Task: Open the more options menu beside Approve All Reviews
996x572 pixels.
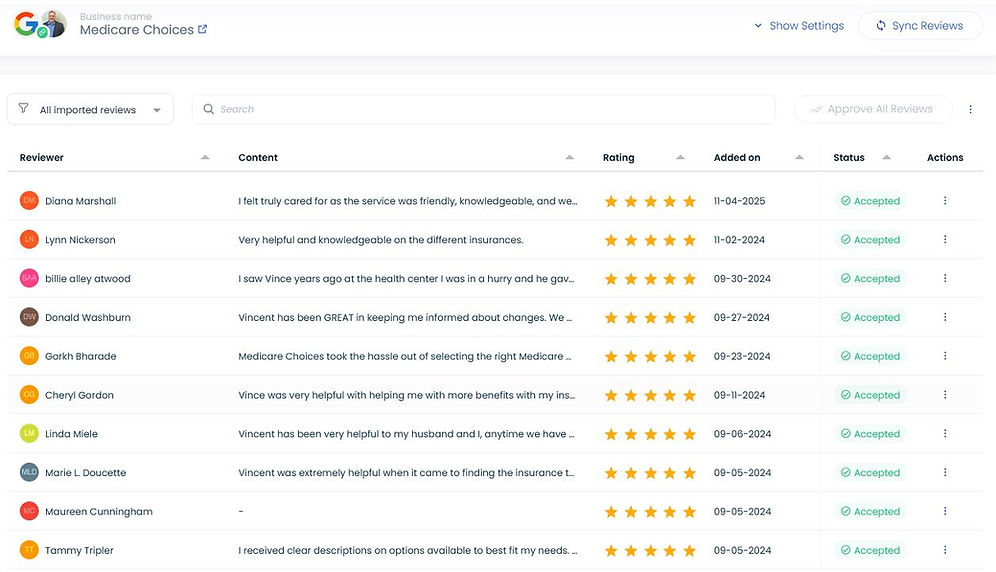Action: [970, 110]
